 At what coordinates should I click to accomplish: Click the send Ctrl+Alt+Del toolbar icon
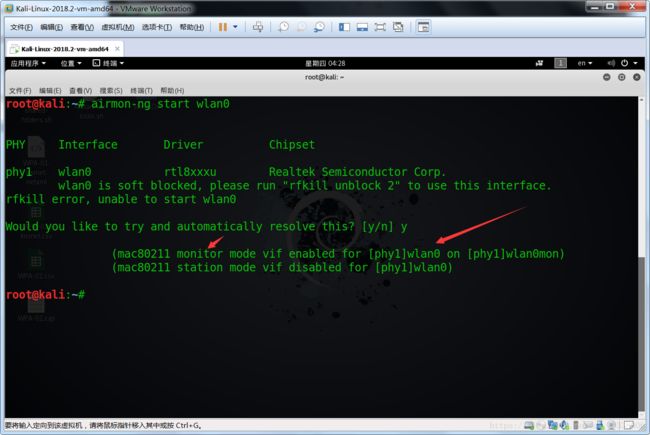[257, 27]
